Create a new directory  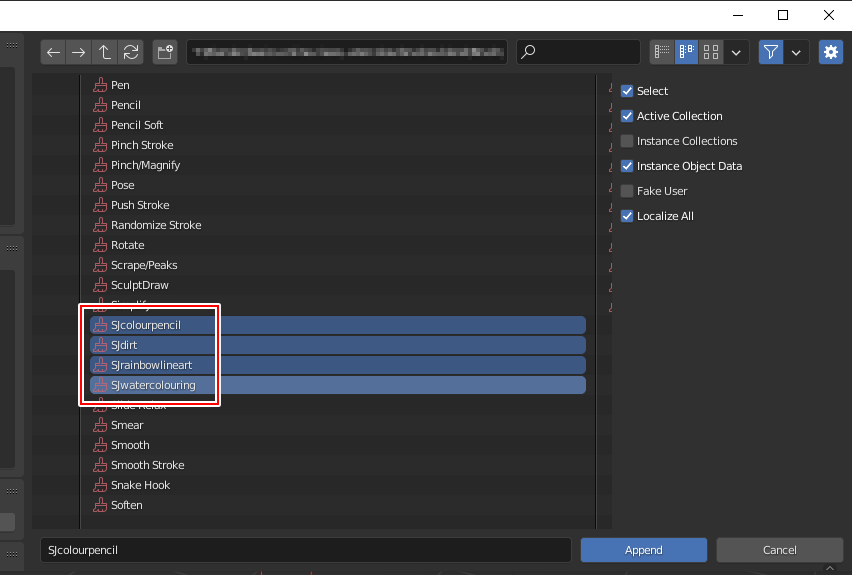(165, 52)
